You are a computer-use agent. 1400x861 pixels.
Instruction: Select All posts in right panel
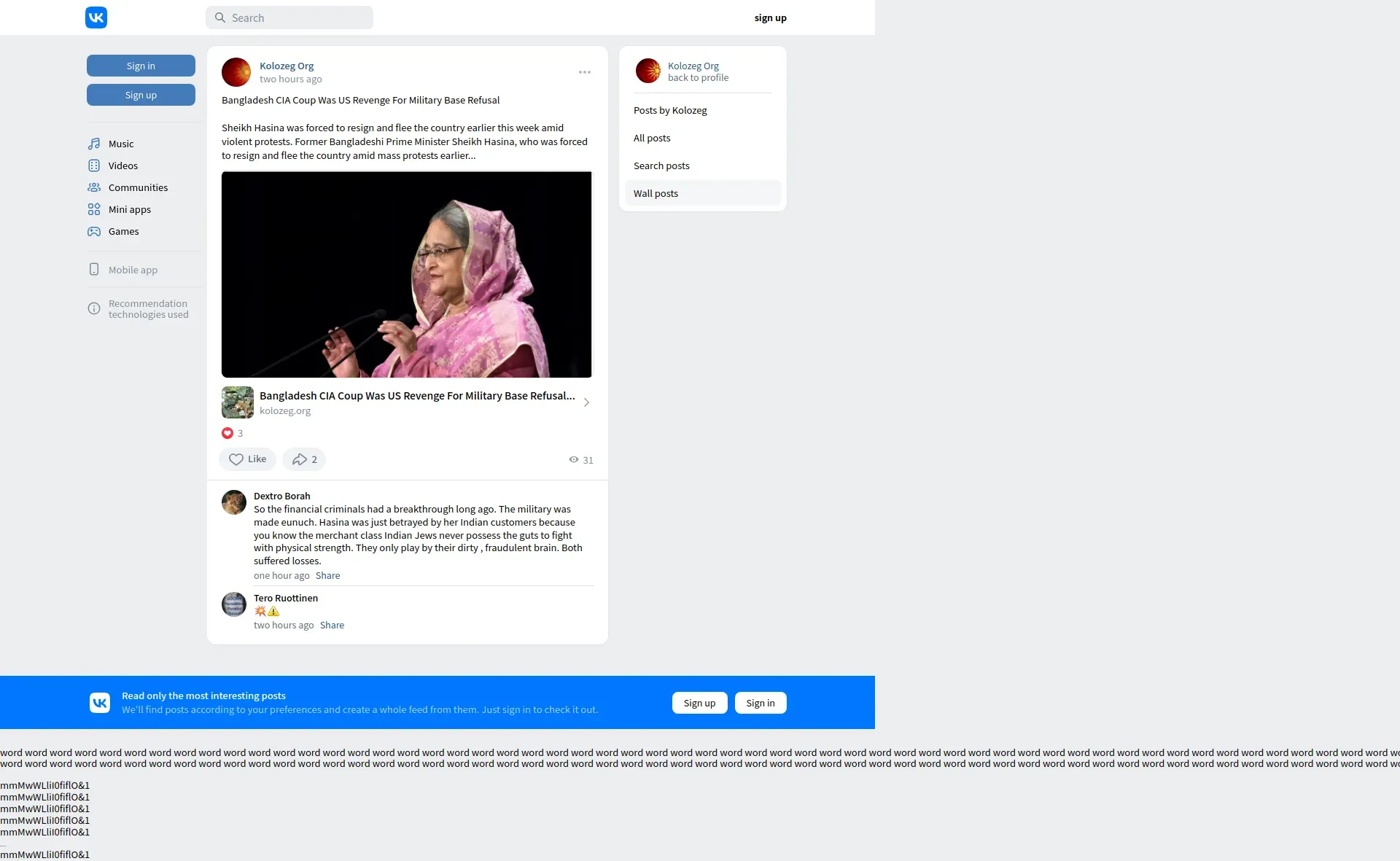652,138
